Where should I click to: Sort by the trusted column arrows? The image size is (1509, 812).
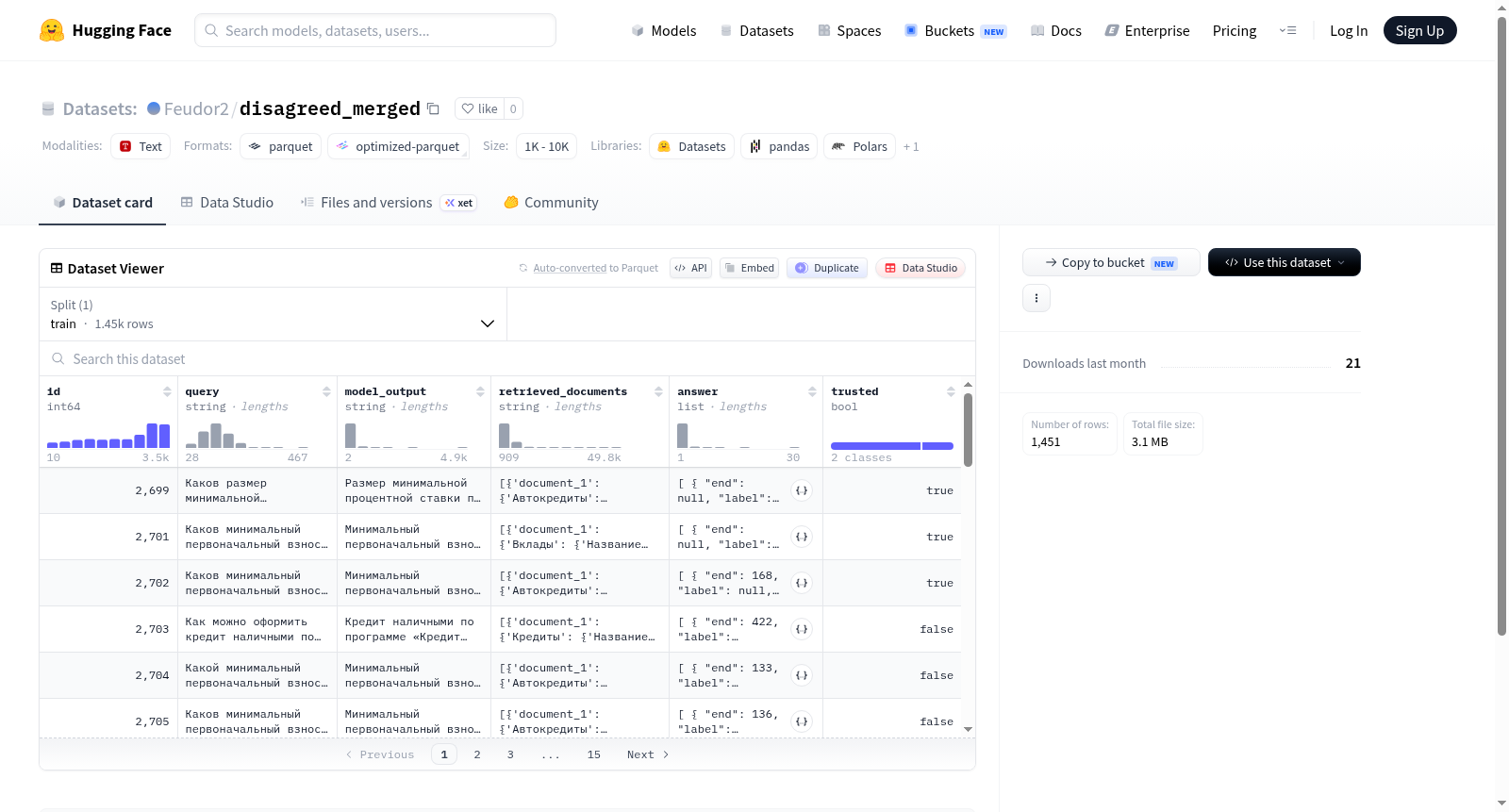(951, 391)
